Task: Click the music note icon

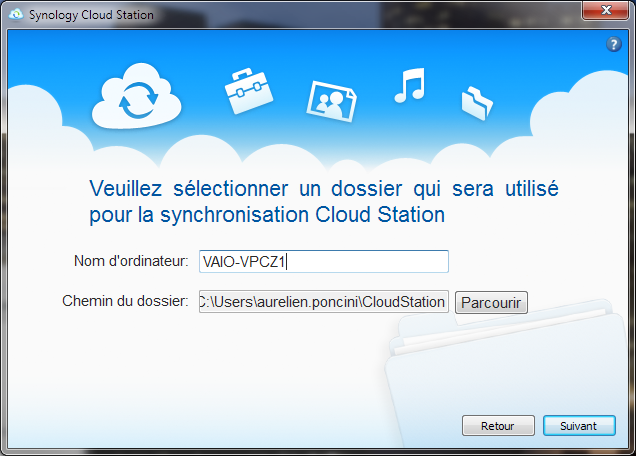Action: tap(408, 85)
